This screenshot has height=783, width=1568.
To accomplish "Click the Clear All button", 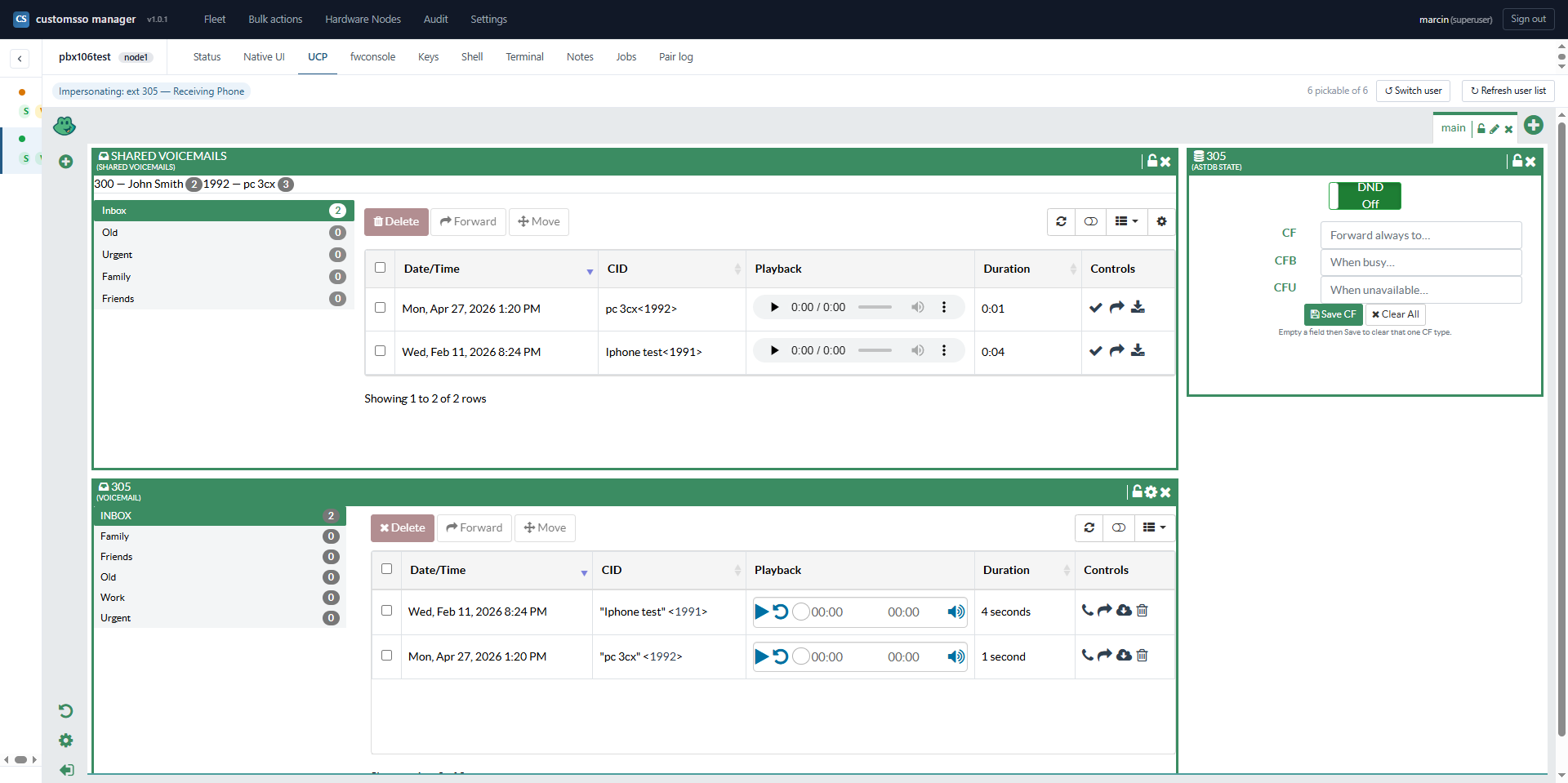I will pyautogui.click(x=1395, y=314).
